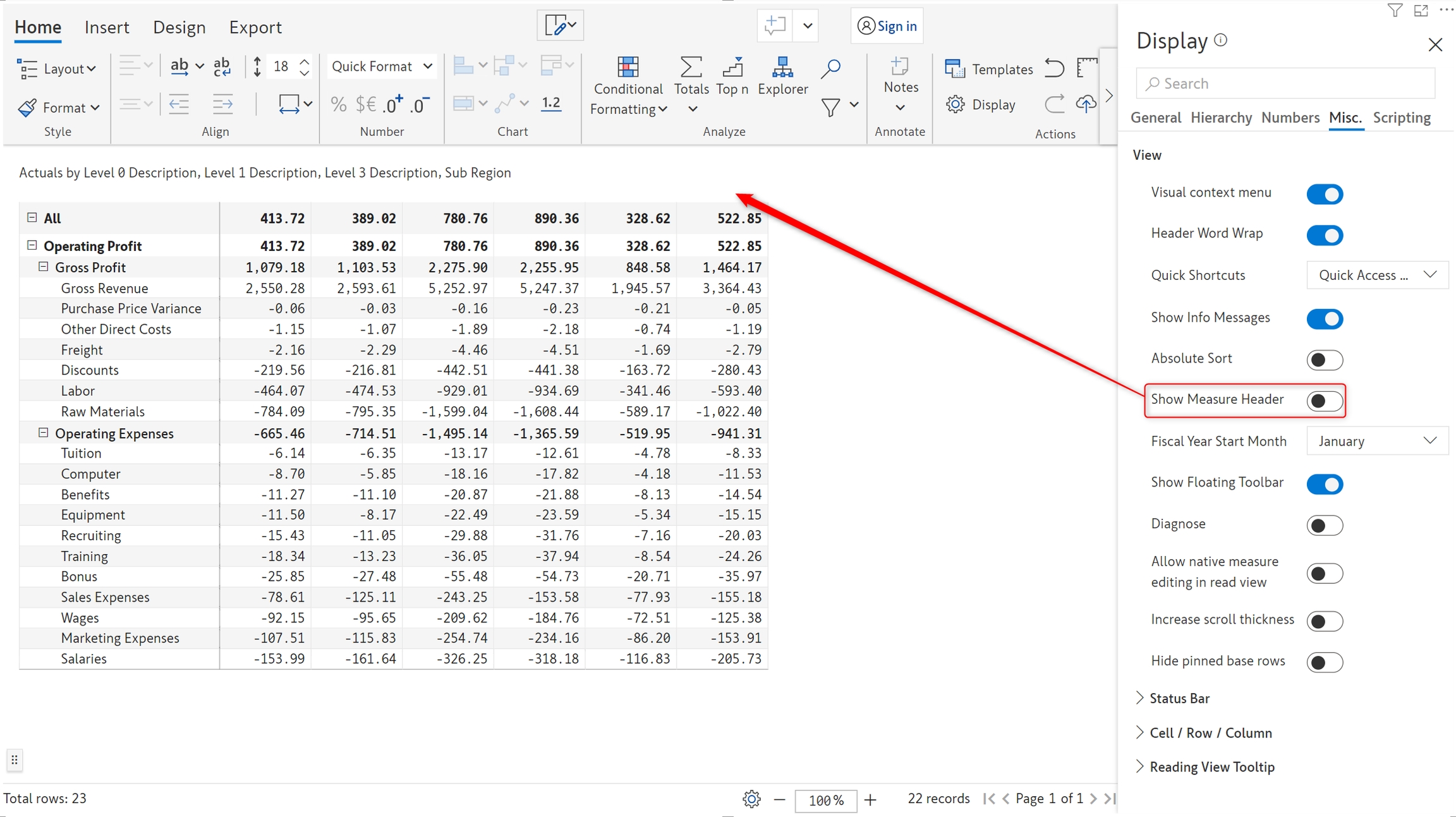Enable the Absolute Sort toggle
1456x817 pixels.
coord(1324,360)
